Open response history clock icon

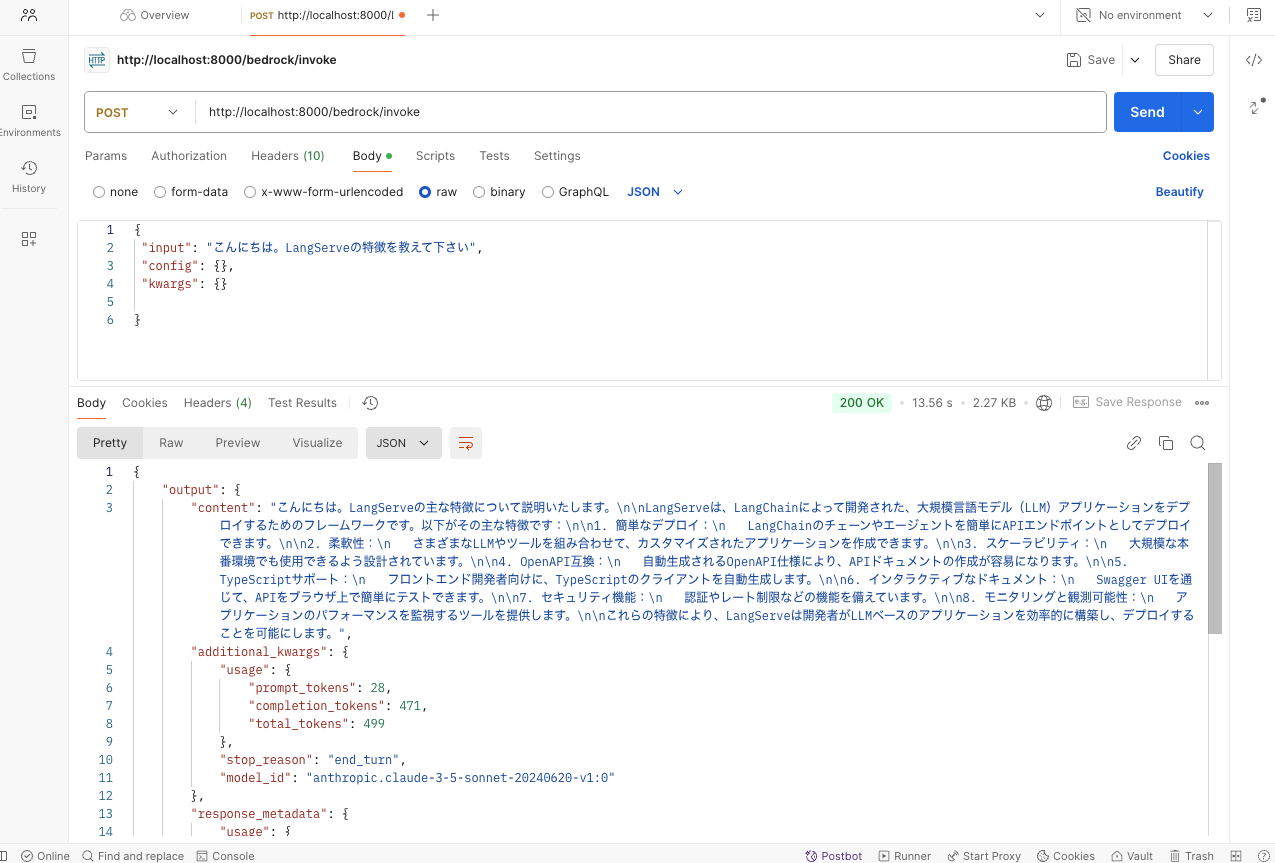point(370,403)
